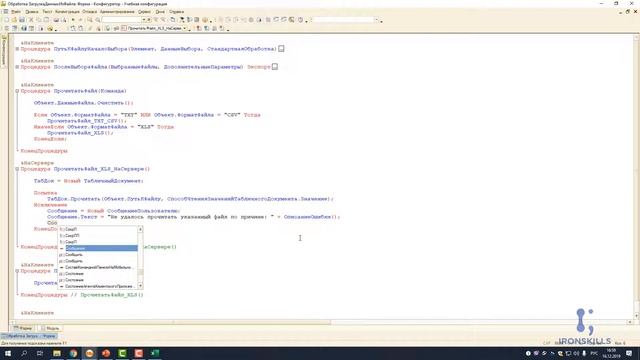Screen dimensions: 640x360
Task: Click the Cut scissors toolbar icon
Action: (x=31, y=20)
